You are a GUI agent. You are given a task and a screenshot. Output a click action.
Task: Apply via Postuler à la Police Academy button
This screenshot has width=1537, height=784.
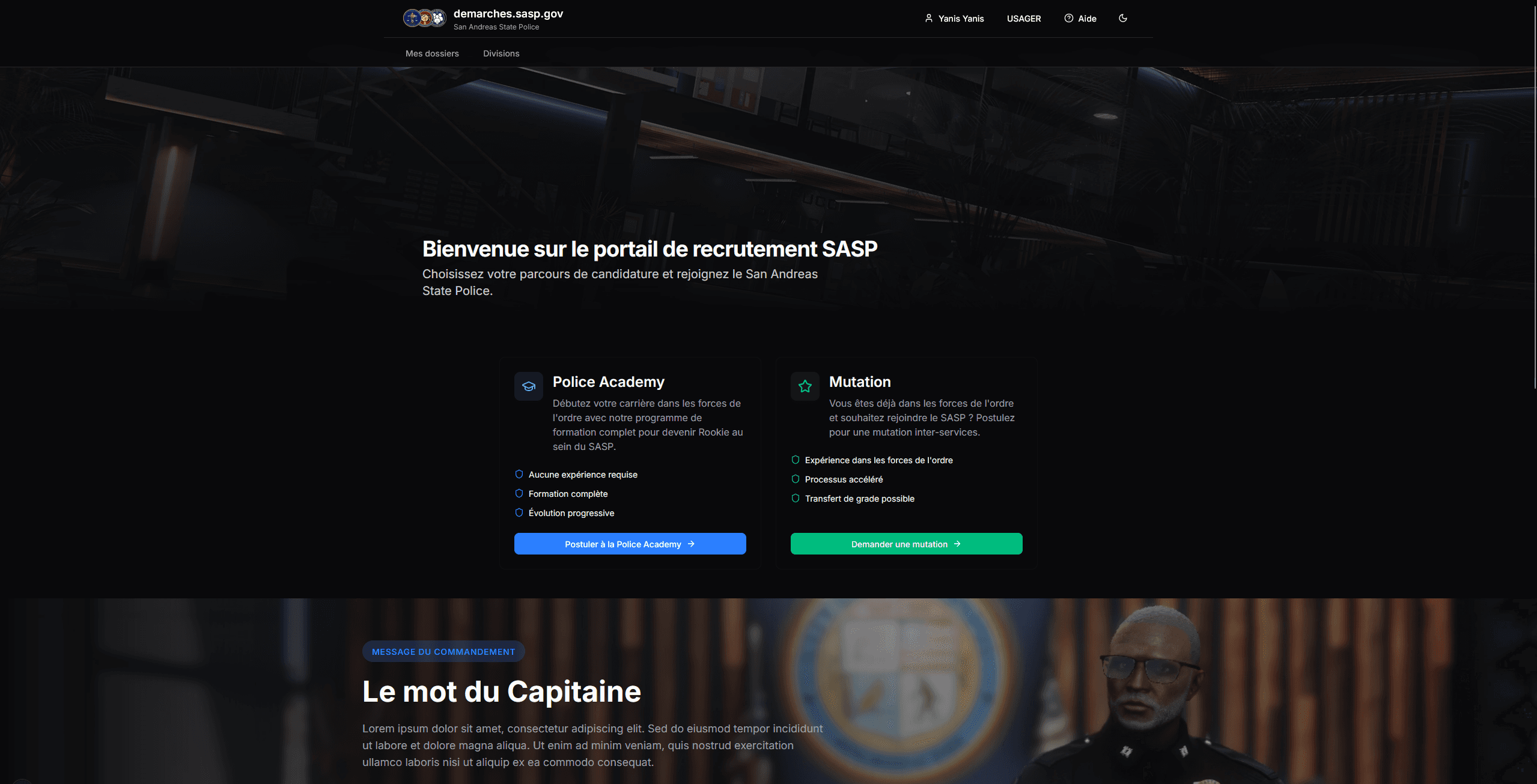(x=630, y=544)
